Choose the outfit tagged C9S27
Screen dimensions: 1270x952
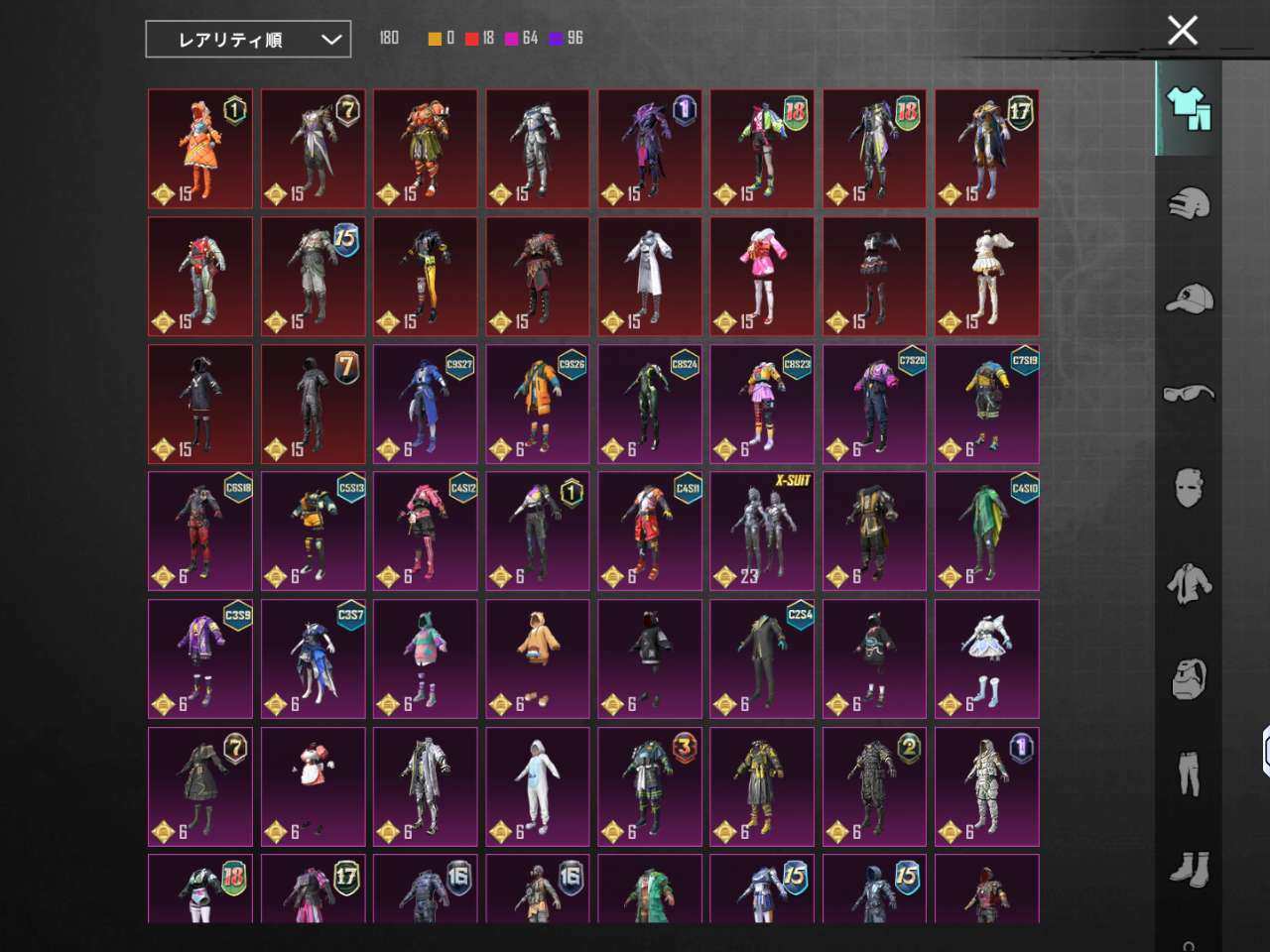coord(425,405)
